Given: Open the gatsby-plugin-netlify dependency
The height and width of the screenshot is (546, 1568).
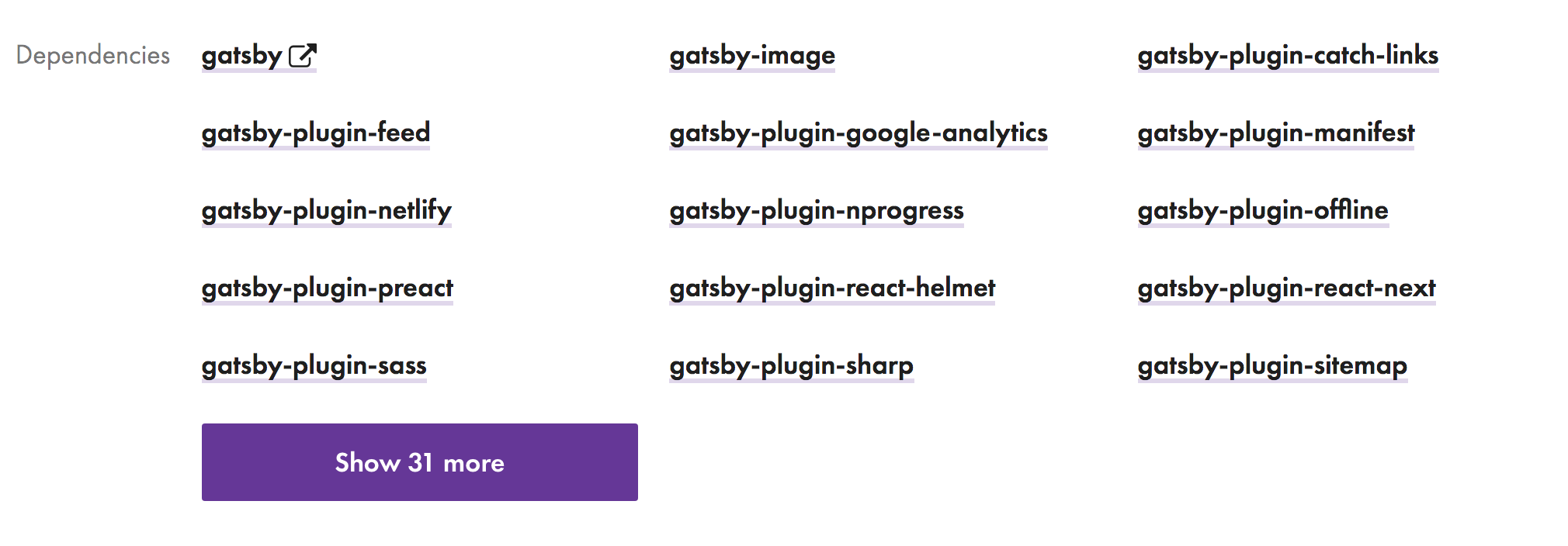Looking at the screenshot, I should 326,210.
